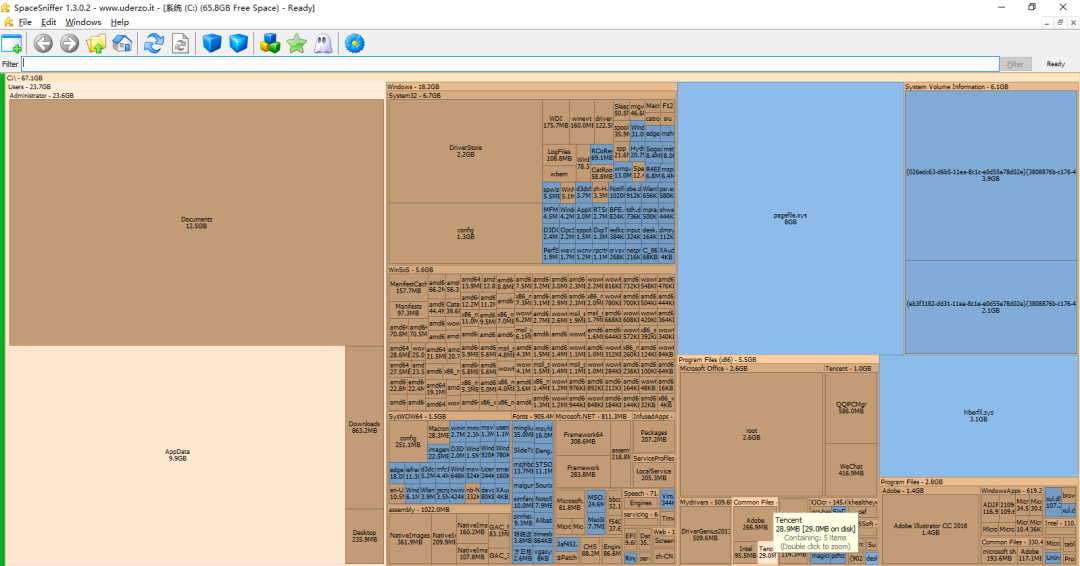Go back to previous view

(x=43, y=43)
